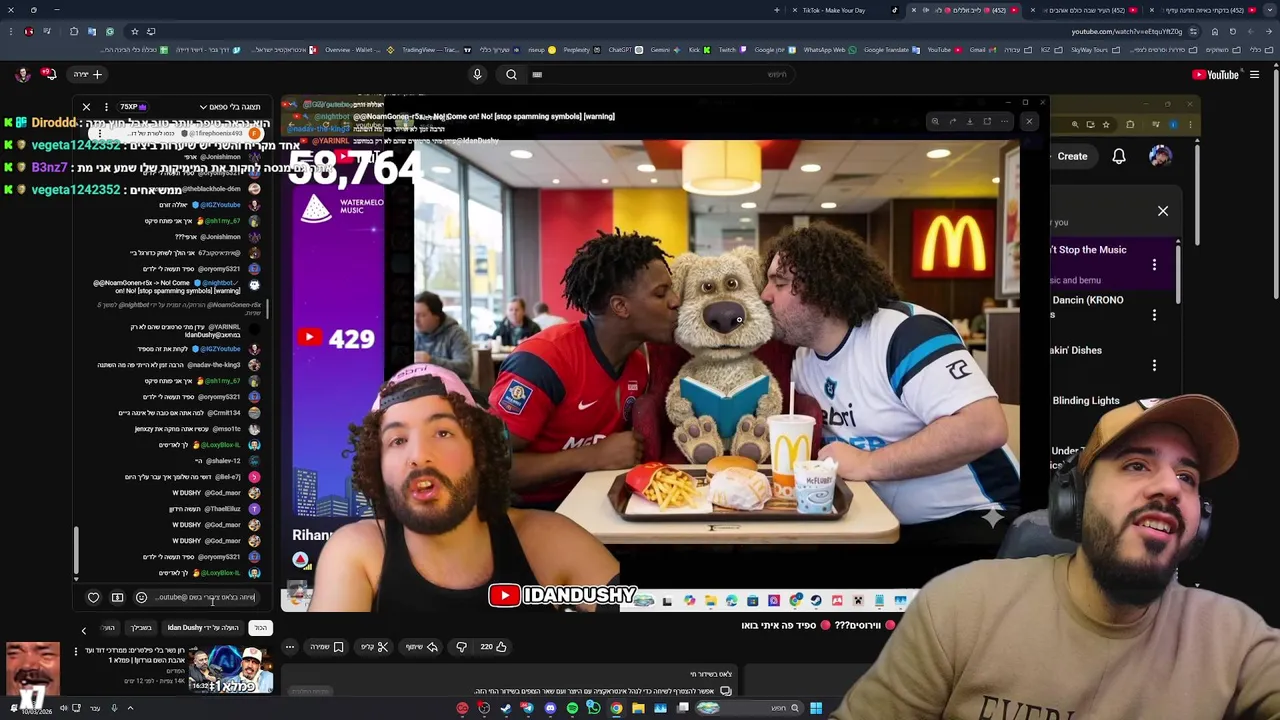Click the share (שיתוף) button

tap(421, 647)
